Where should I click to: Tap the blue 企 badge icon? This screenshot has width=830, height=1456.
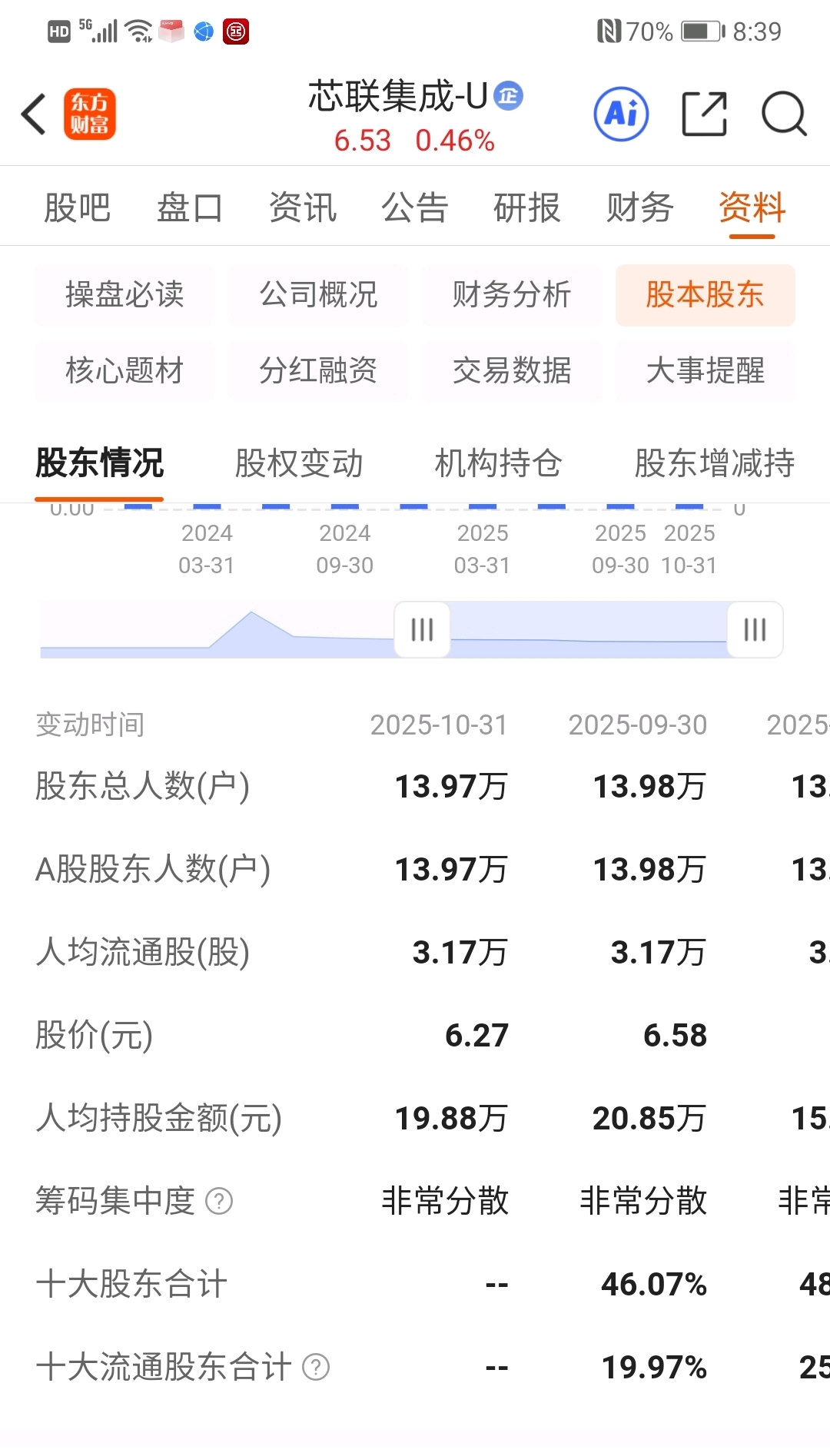(x=508, y=96)
